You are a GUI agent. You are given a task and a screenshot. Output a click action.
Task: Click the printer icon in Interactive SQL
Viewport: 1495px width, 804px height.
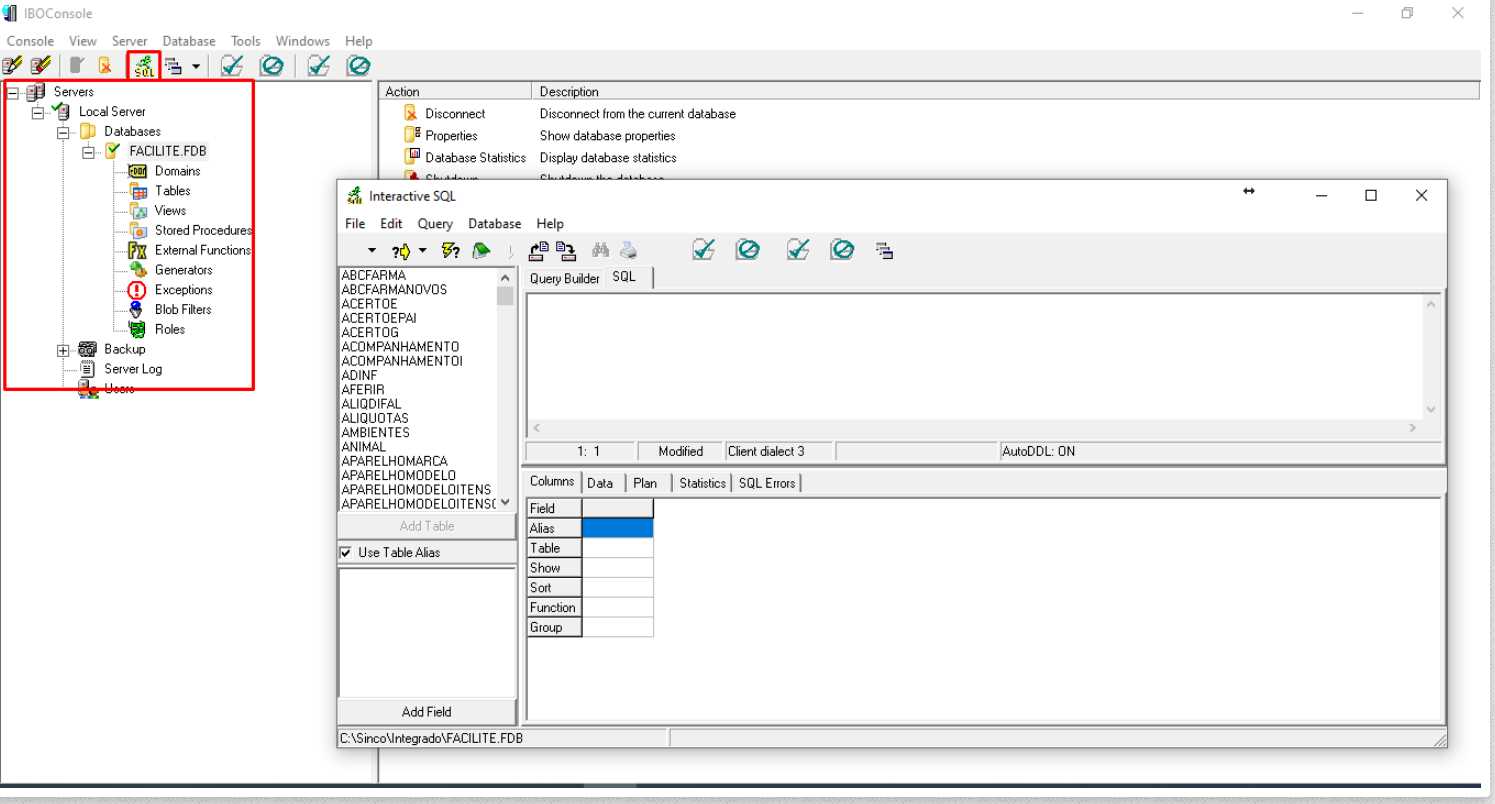pos(627,251)
